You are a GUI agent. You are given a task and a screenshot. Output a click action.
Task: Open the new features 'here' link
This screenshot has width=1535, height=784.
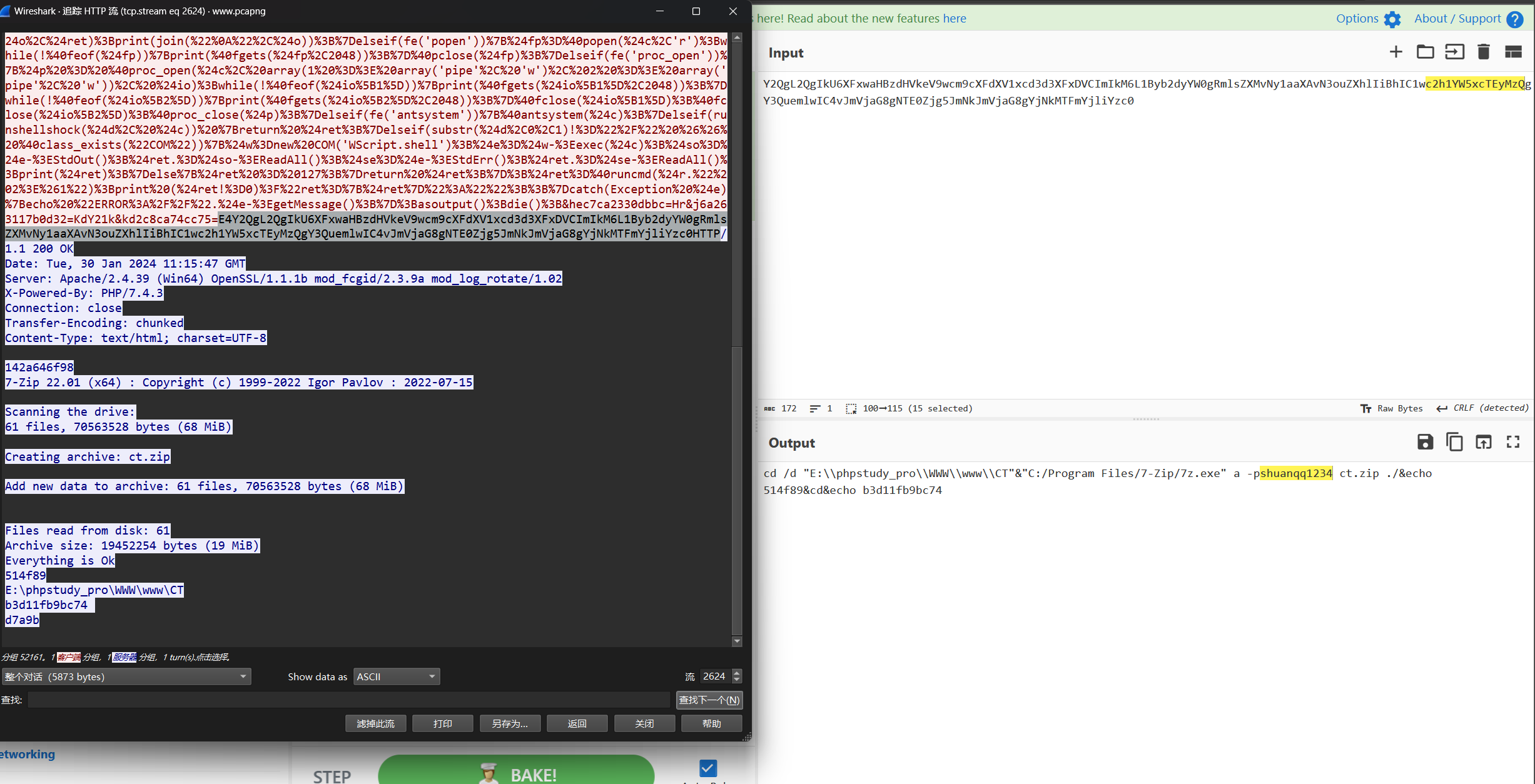[x=955, y=19]
